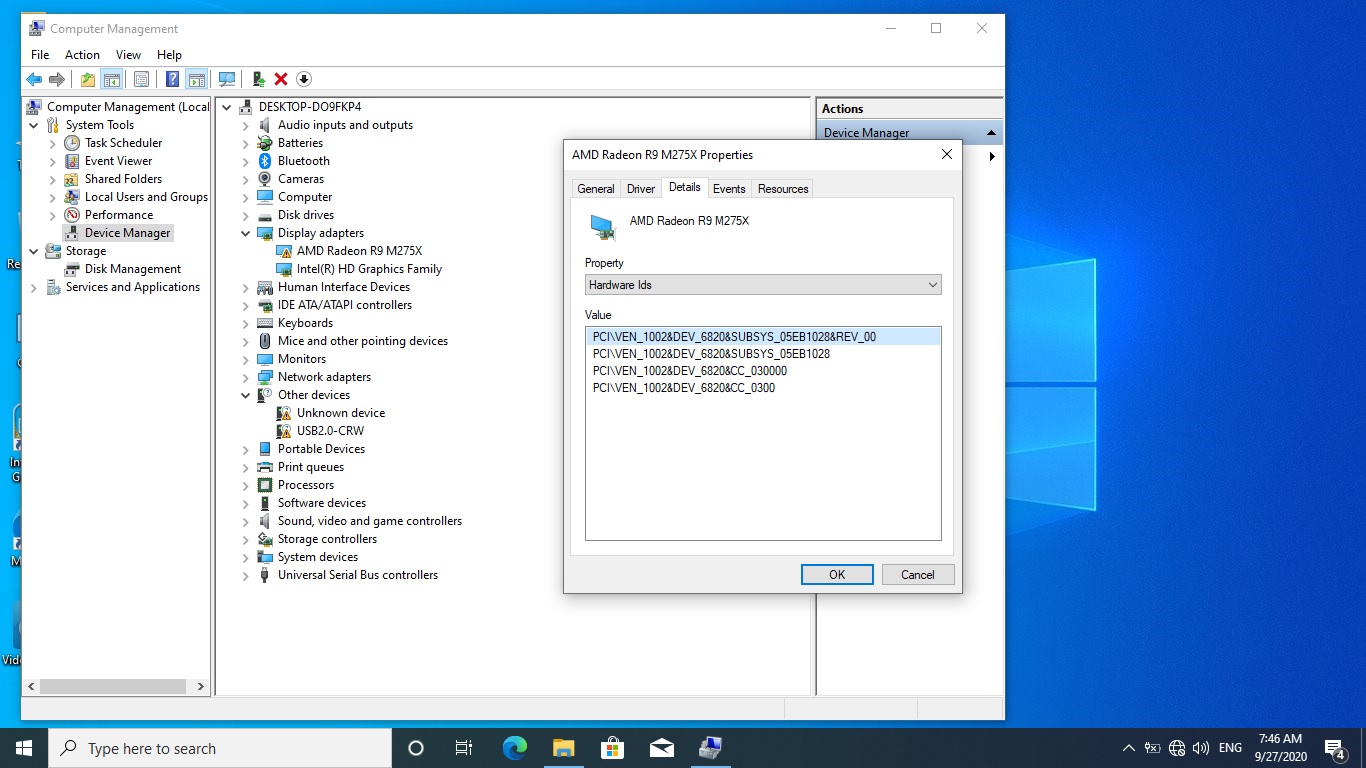
Task: Expand the Network adapters category
Action: [246, 377]
